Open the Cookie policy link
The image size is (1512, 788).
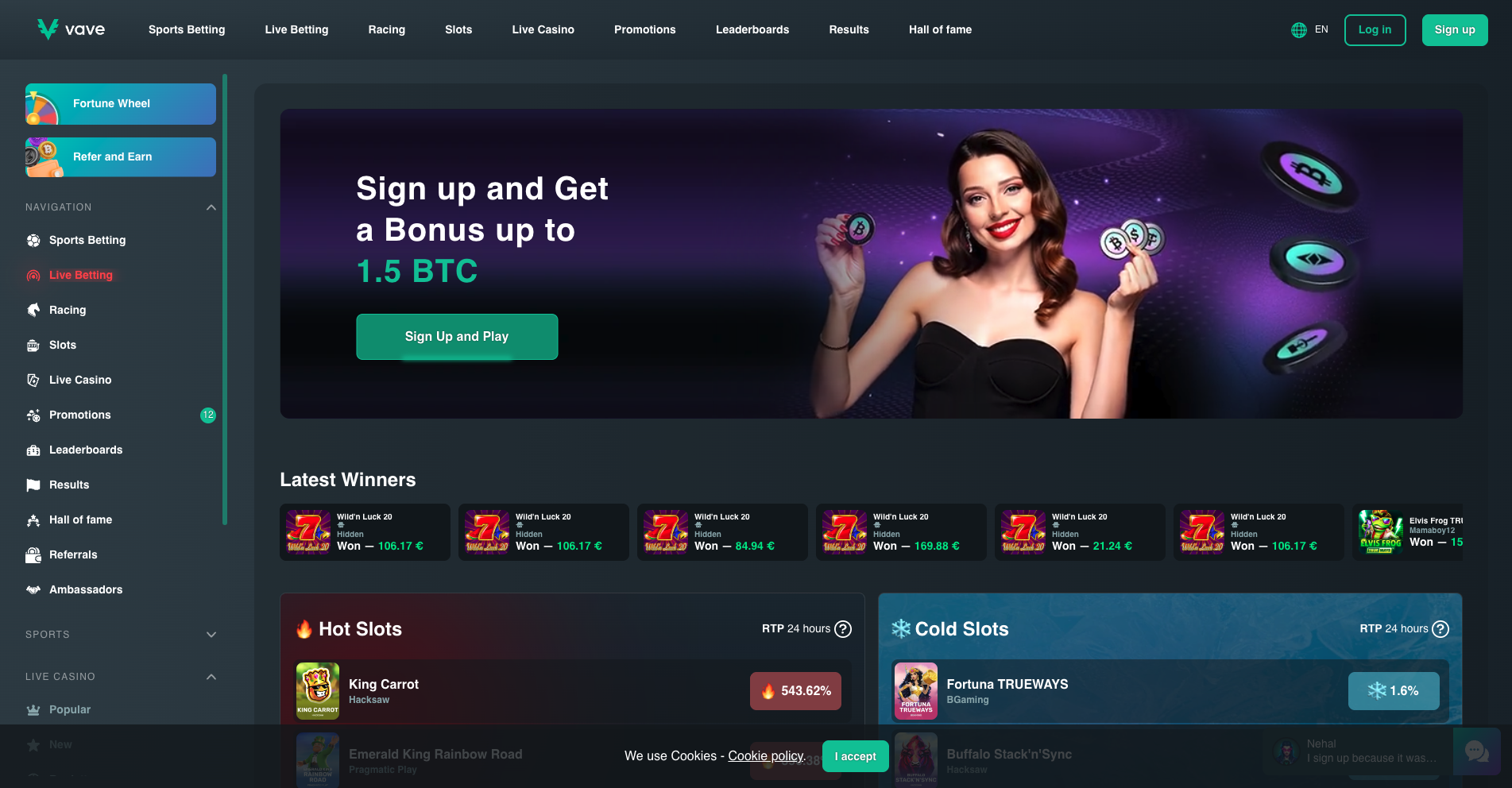(766, 756)
